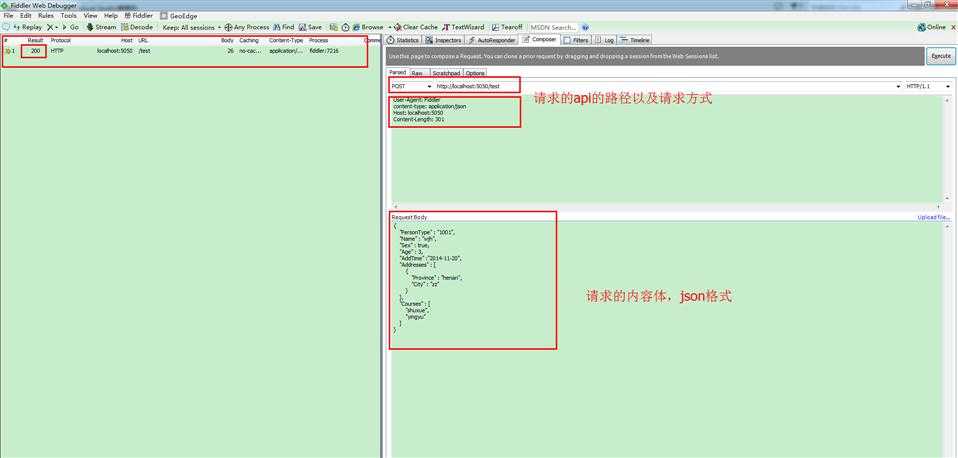Open the Browse dropdown arrow
Screen dimensions: 958x458
(x=390, y=27)
